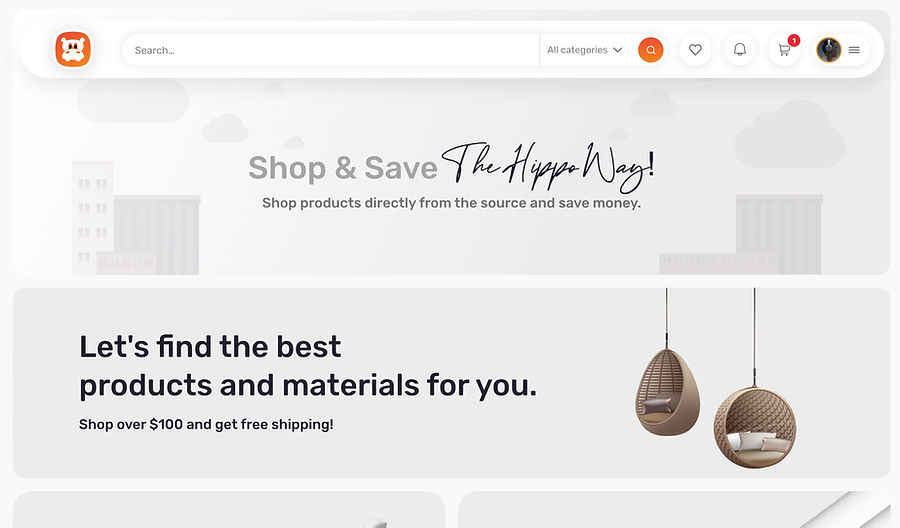Click the 'Shop over $100' free shipping text
This screenshot has height=528, width=900.
coord(206,424)
